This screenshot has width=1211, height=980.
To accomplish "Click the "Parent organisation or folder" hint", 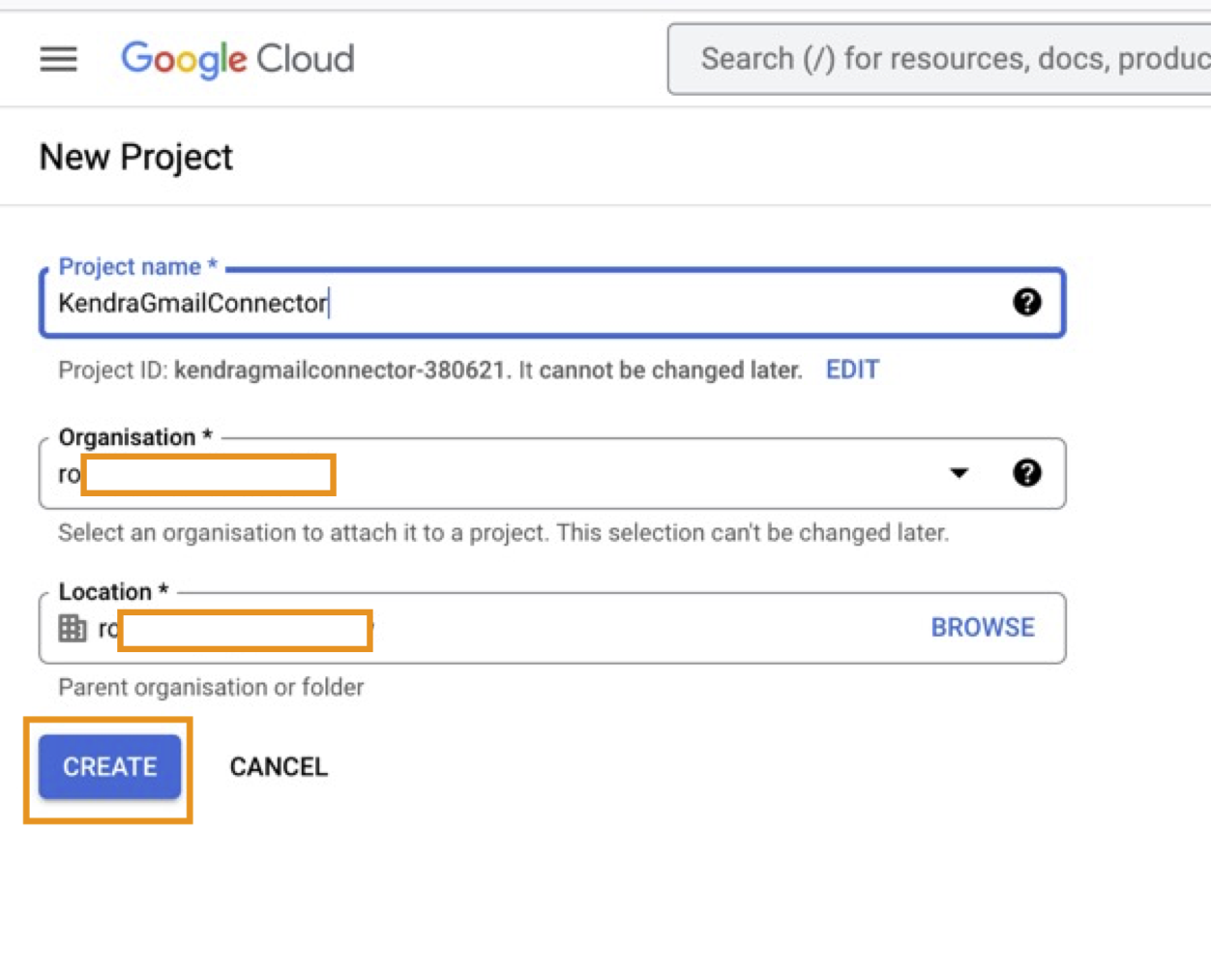I will tap(211, 687).
